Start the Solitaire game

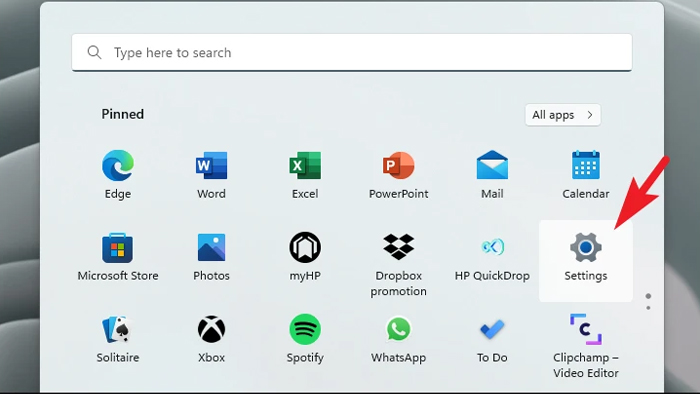click(118, 339)
